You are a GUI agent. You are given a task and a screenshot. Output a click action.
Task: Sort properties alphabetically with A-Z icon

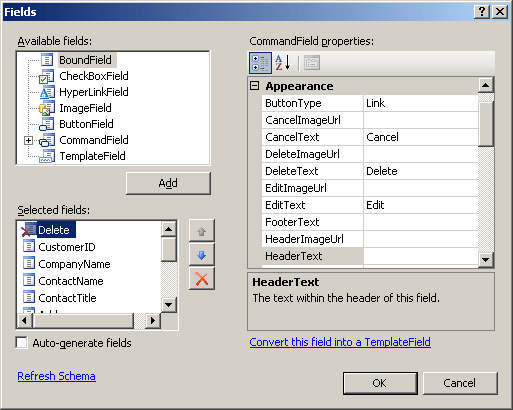[283, 63]
